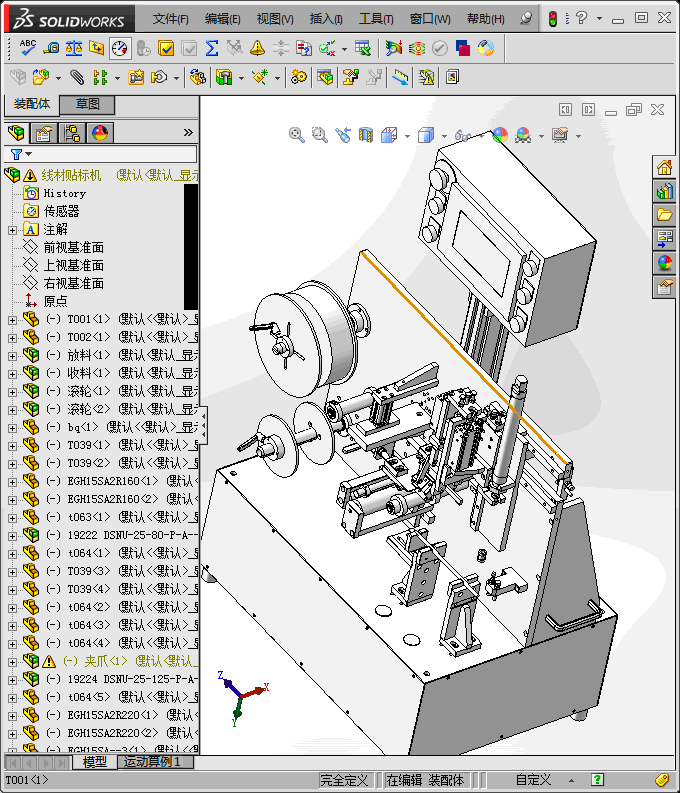Open the ConfigurationManager tab
This screenshot has height=793, width=680.
click(72, 133)
